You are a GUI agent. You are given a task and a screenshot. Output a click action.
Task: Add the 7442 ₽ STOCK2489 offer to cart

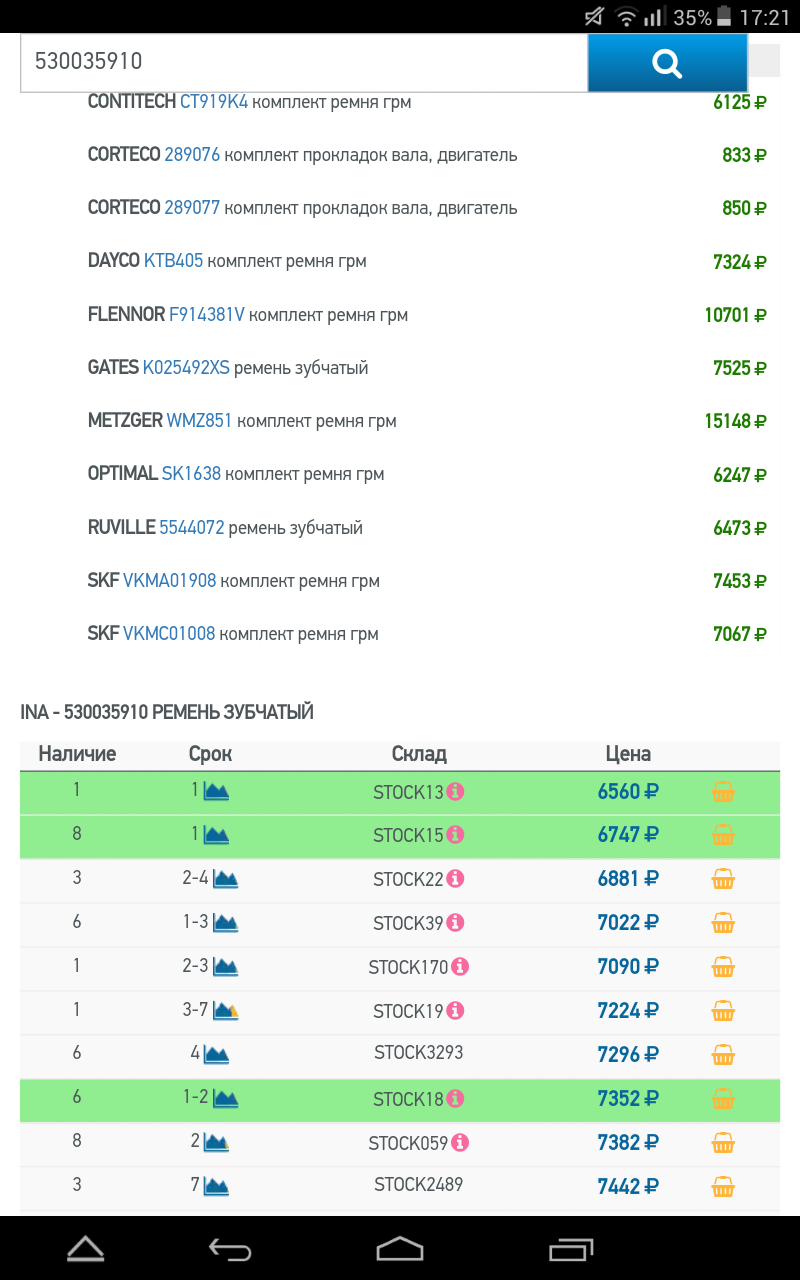pyautogui.click(x=723, y=1187)
